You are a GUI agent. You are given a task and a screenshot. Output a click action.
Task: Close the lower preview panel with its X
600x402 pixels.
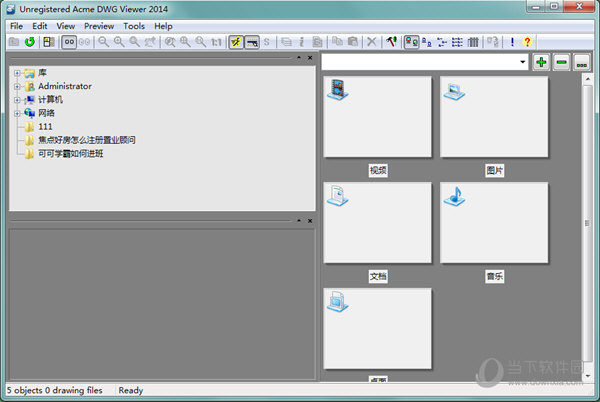pos(310,221)
